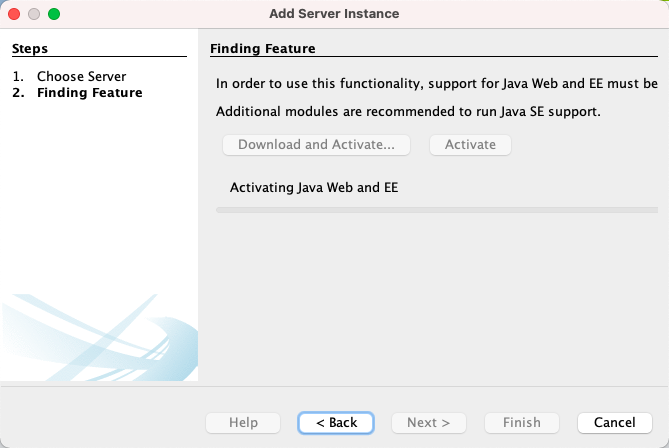The height and width of the screenshot is (448, 669).
Task: Click the Steps heading
Action: click(30, 49)
